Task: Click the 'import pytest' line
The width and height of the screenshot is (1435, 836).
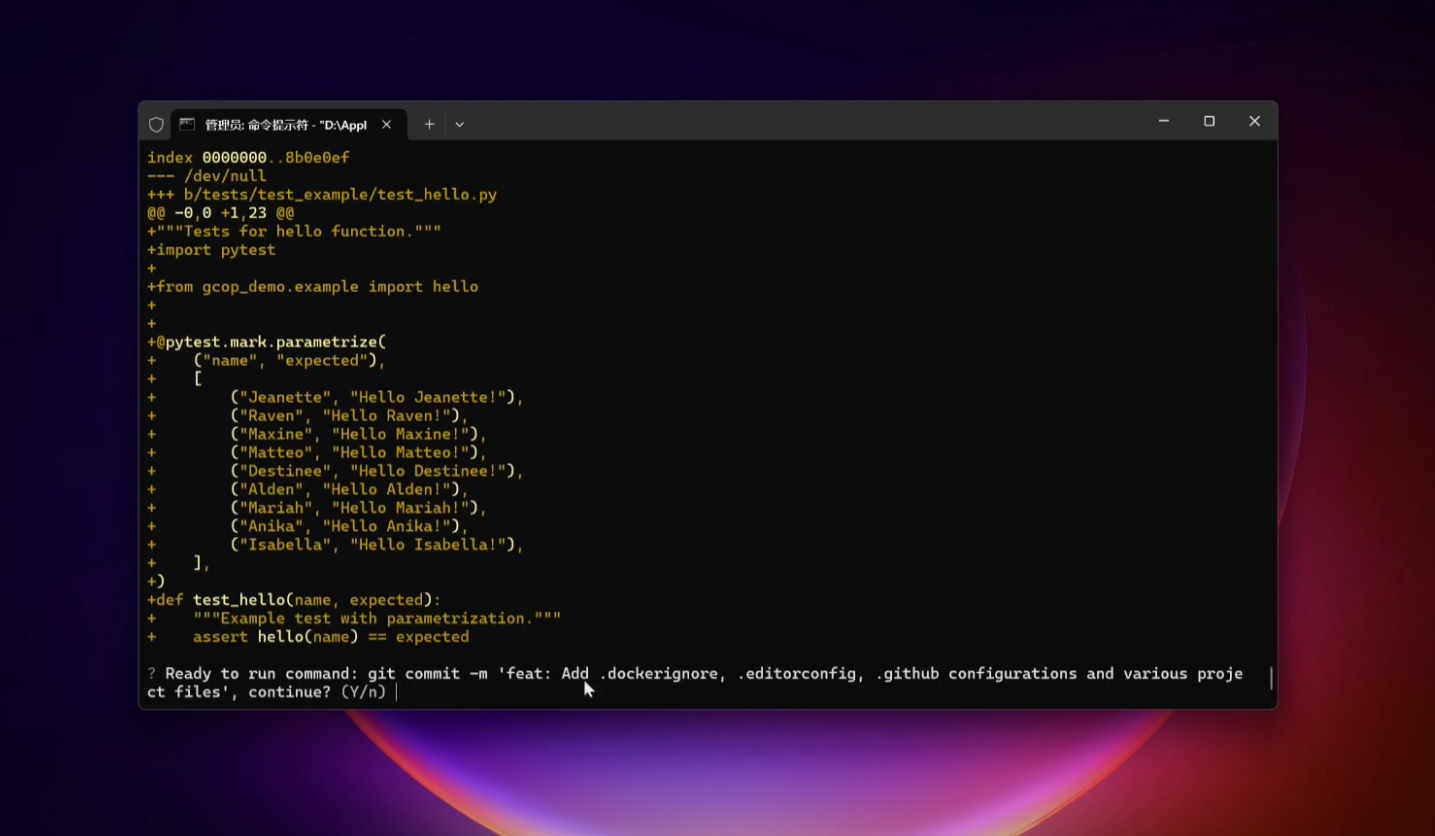Action: tap(212, 249)
